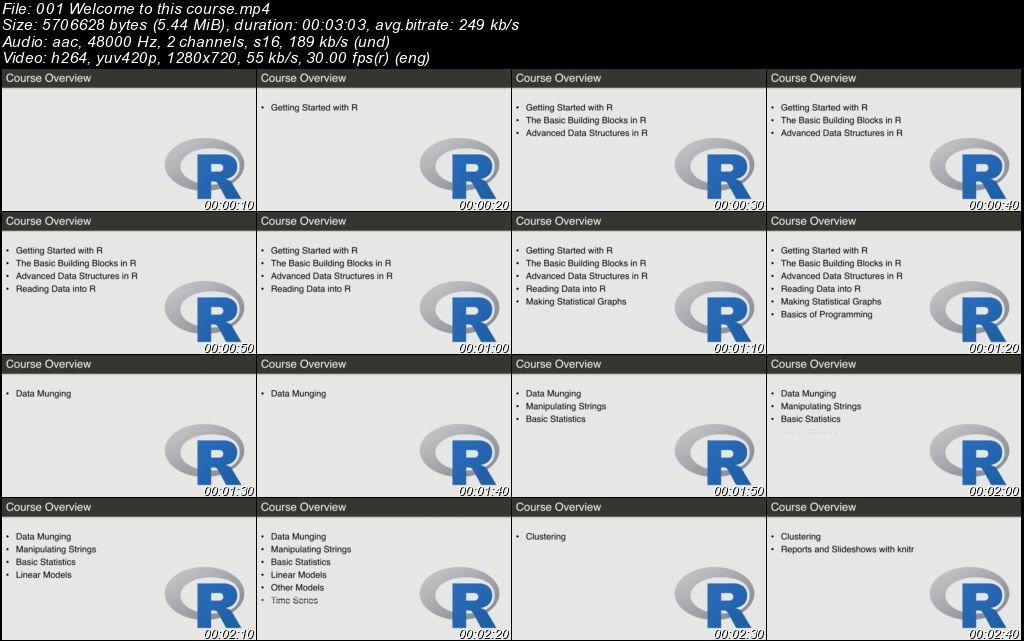Click the R logo in the 00:01:40 frame
1024x641 pixels.
pyautogui.click(x=460, y=455)
